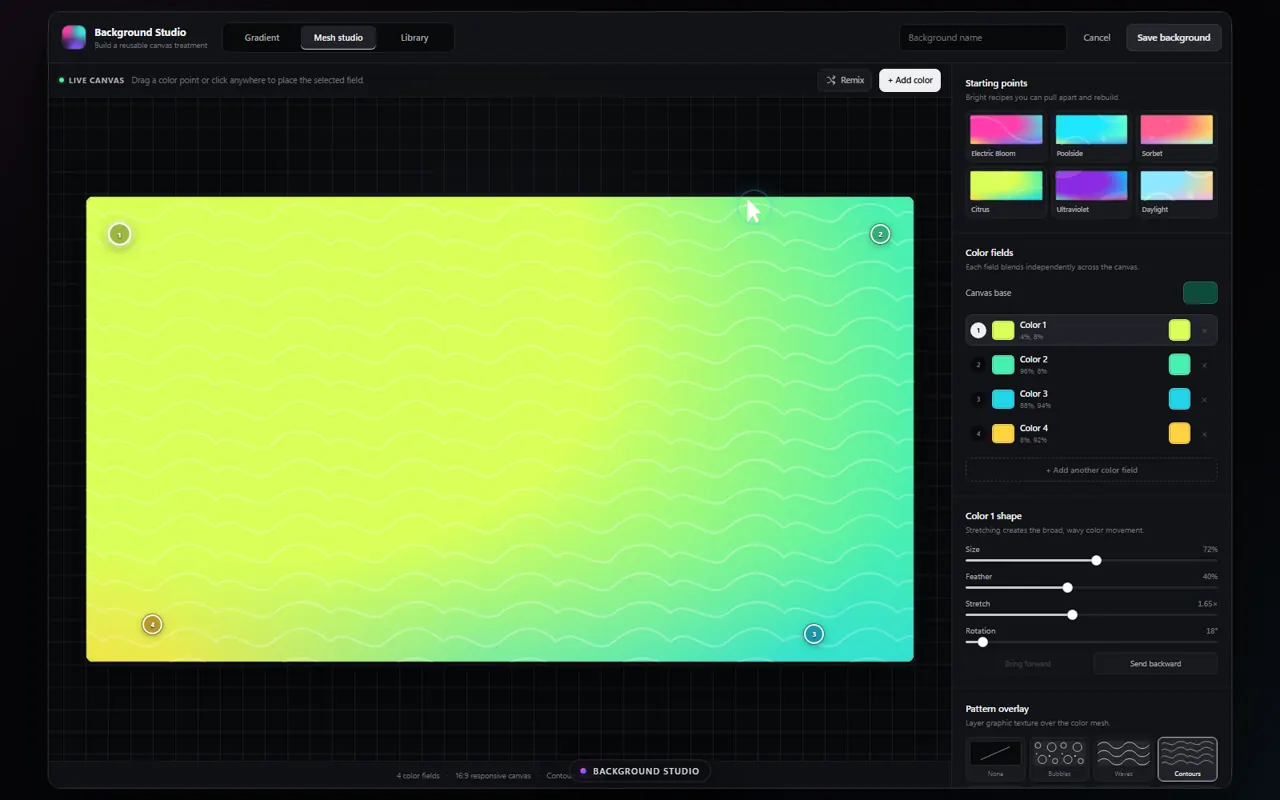Click the Send backward button

click(1155, 664)
